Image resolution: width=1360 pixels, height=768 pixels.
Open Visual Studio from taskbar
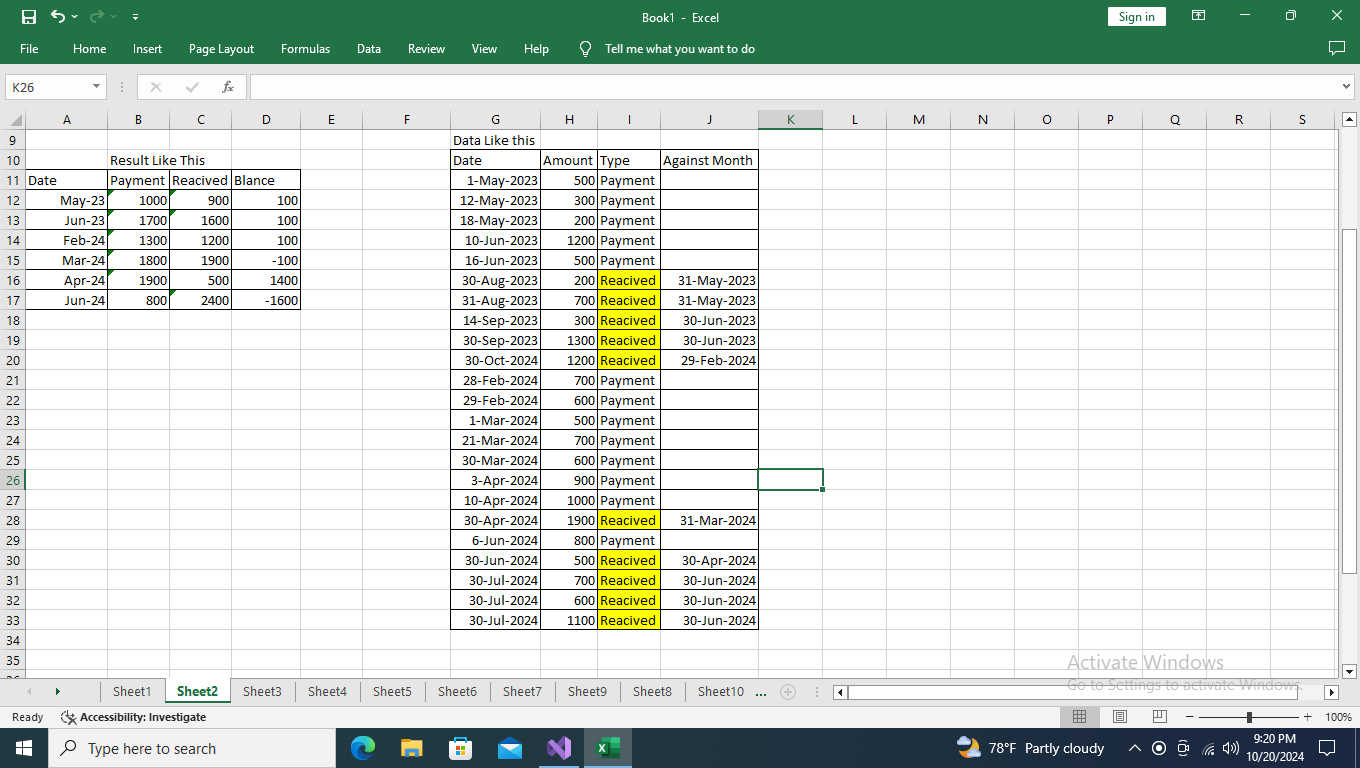pyautogui.click(x=559, y=748)
